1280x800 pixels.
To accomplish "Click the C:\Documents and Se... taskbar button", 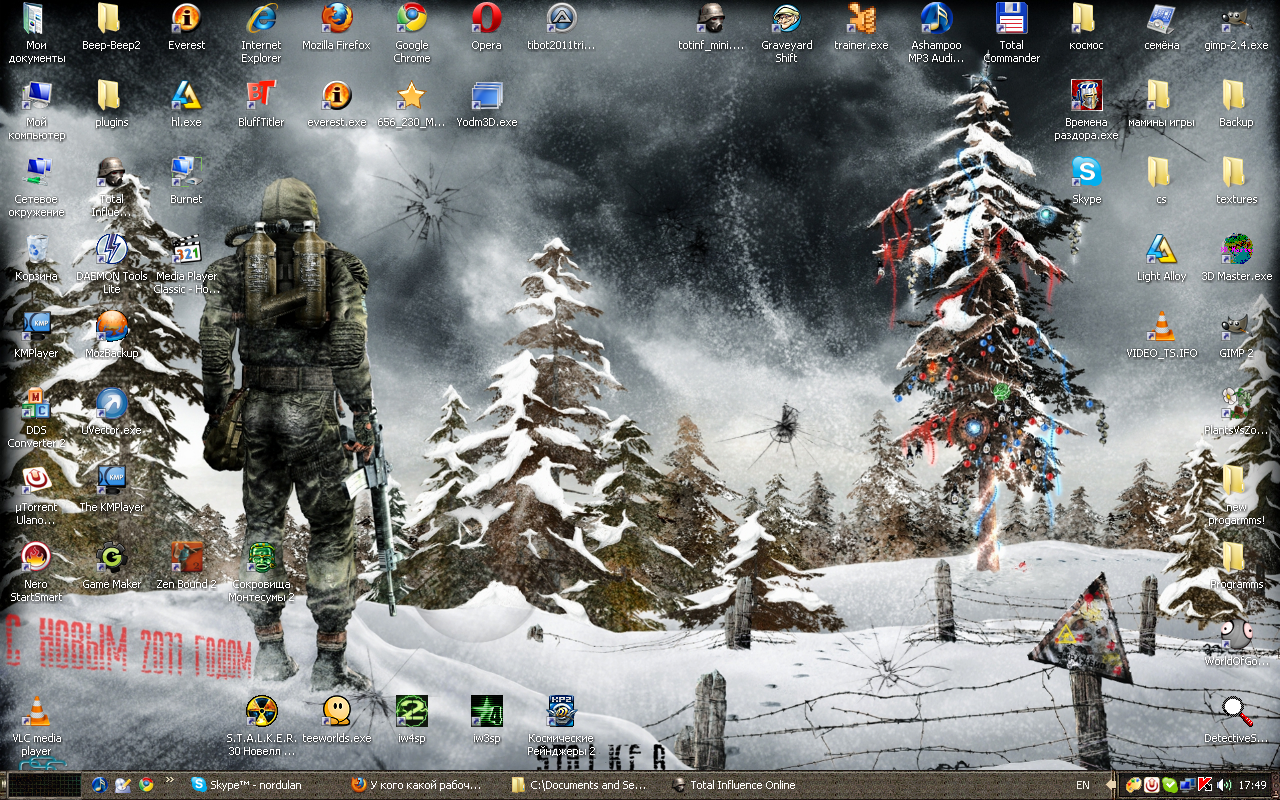I will (x=582, y=785).
